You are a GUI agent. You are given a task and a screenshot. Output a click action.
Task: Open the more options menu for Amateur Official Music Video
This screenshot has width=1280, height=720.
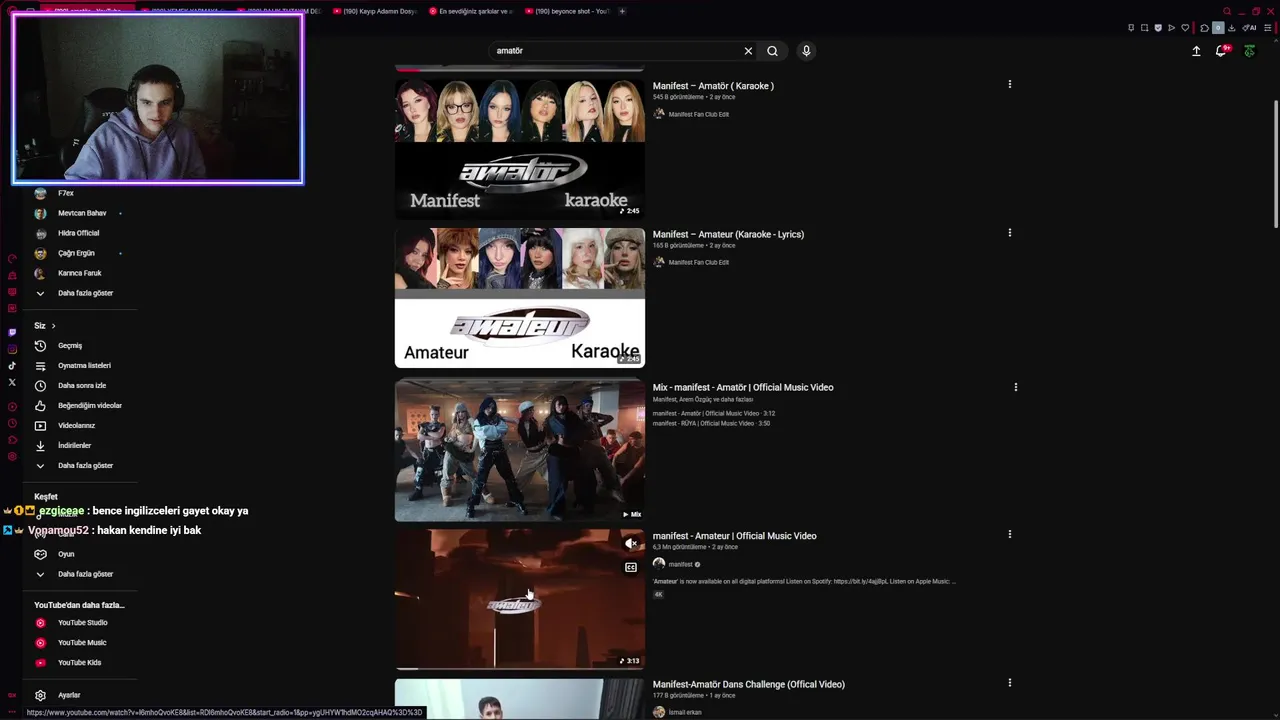(1010, 535)
